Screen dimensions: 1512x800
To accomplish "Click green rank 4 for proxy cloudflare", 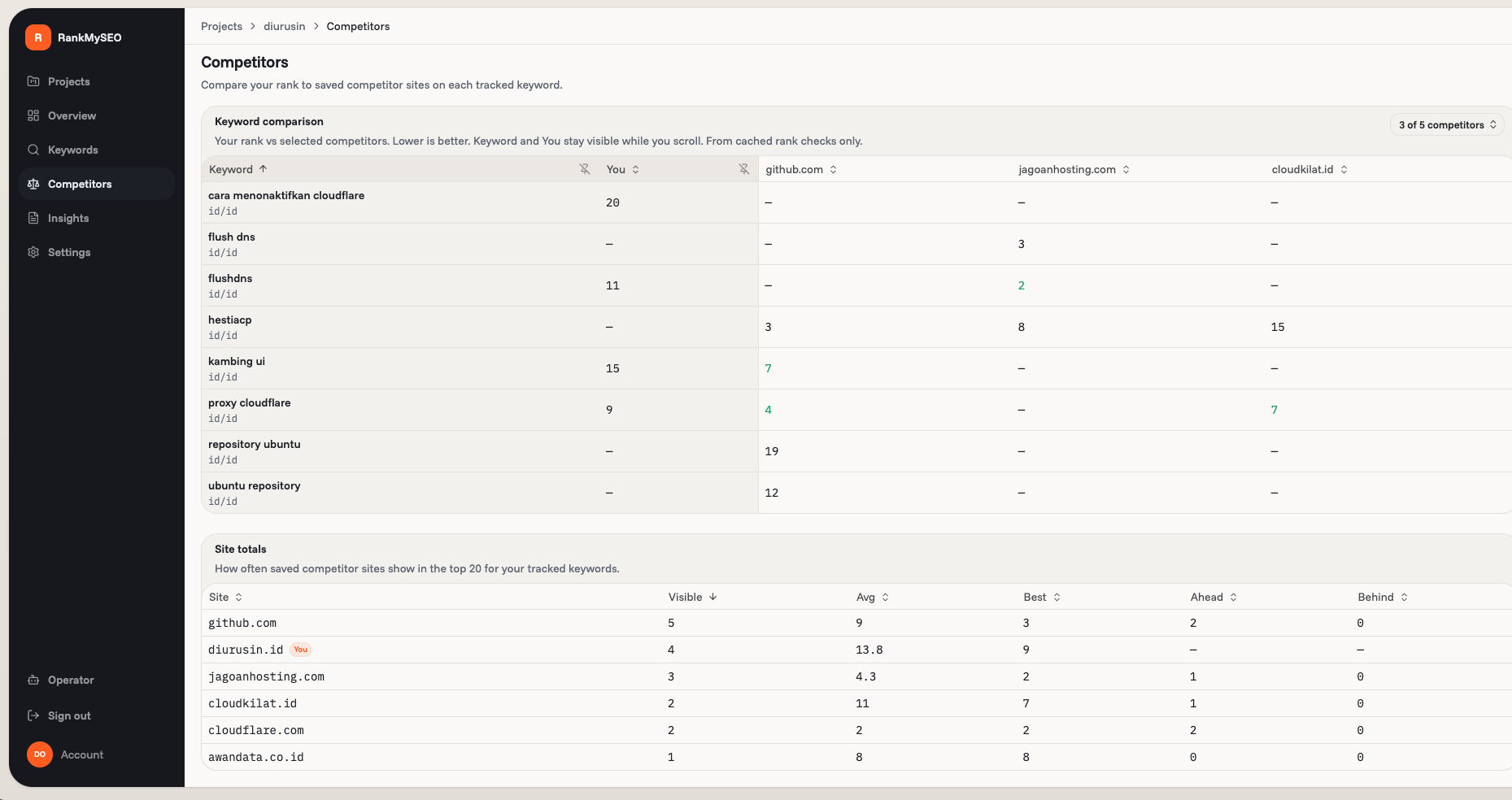I will (769, 410).
